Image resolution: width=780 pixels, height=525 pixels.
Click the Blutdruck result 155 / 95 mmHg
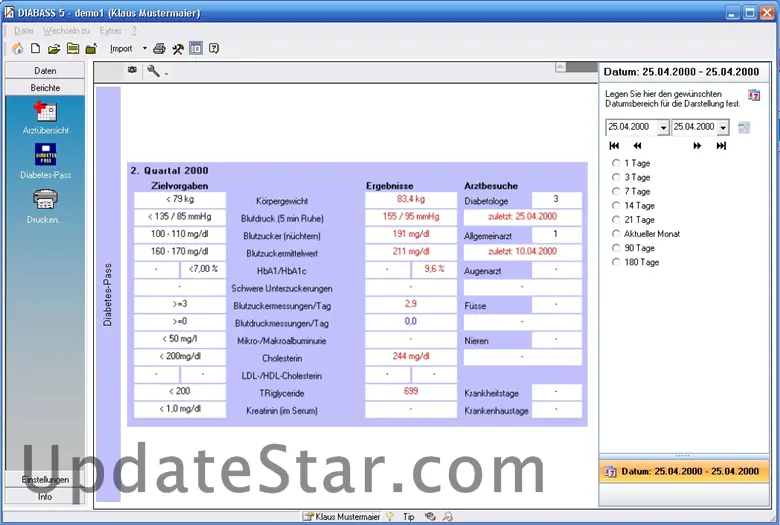click(x=411, y=216)
